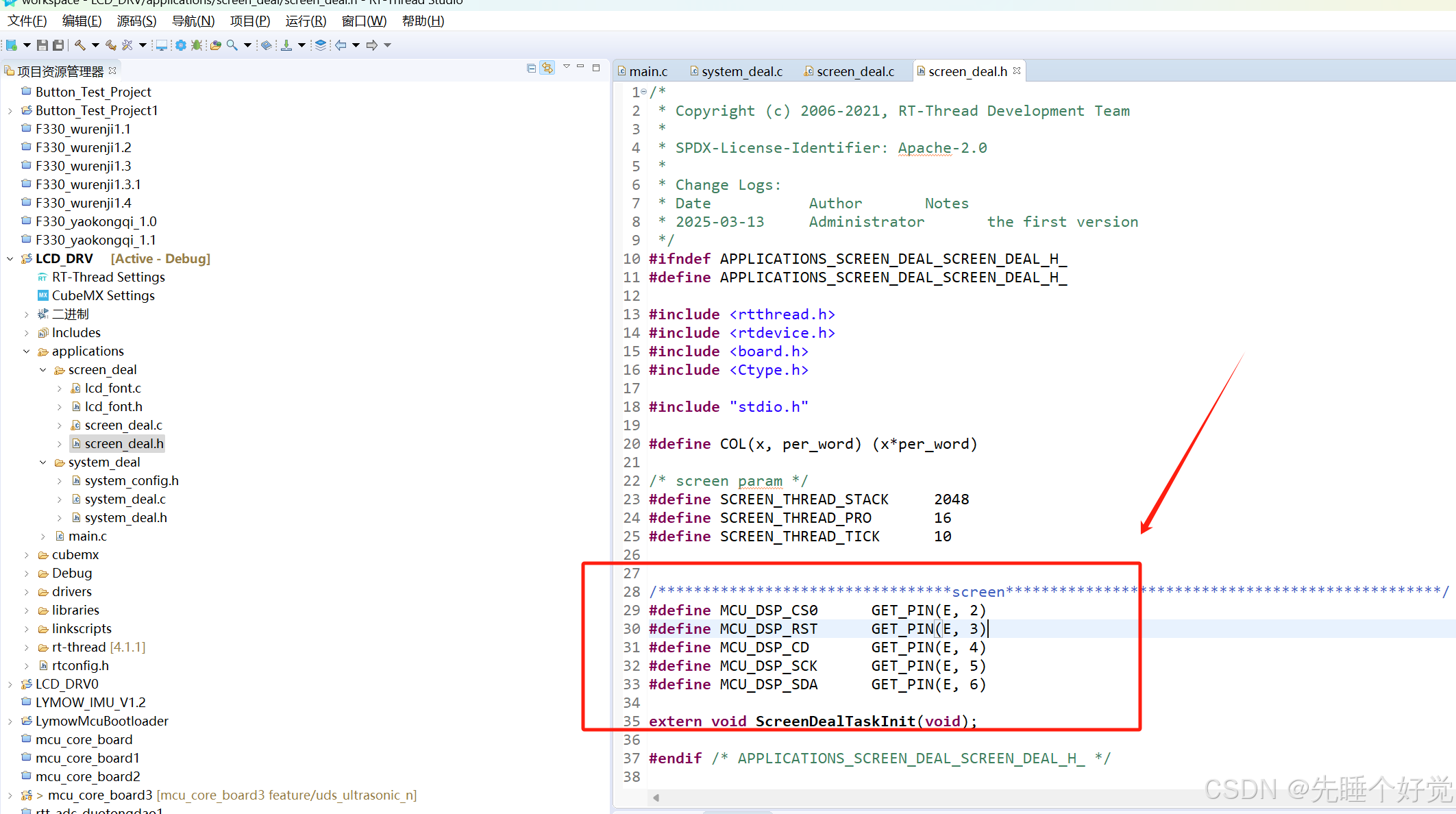Open CubeMX Settings
Screen dimensions: 1456x814
click(x=103, y=296)
